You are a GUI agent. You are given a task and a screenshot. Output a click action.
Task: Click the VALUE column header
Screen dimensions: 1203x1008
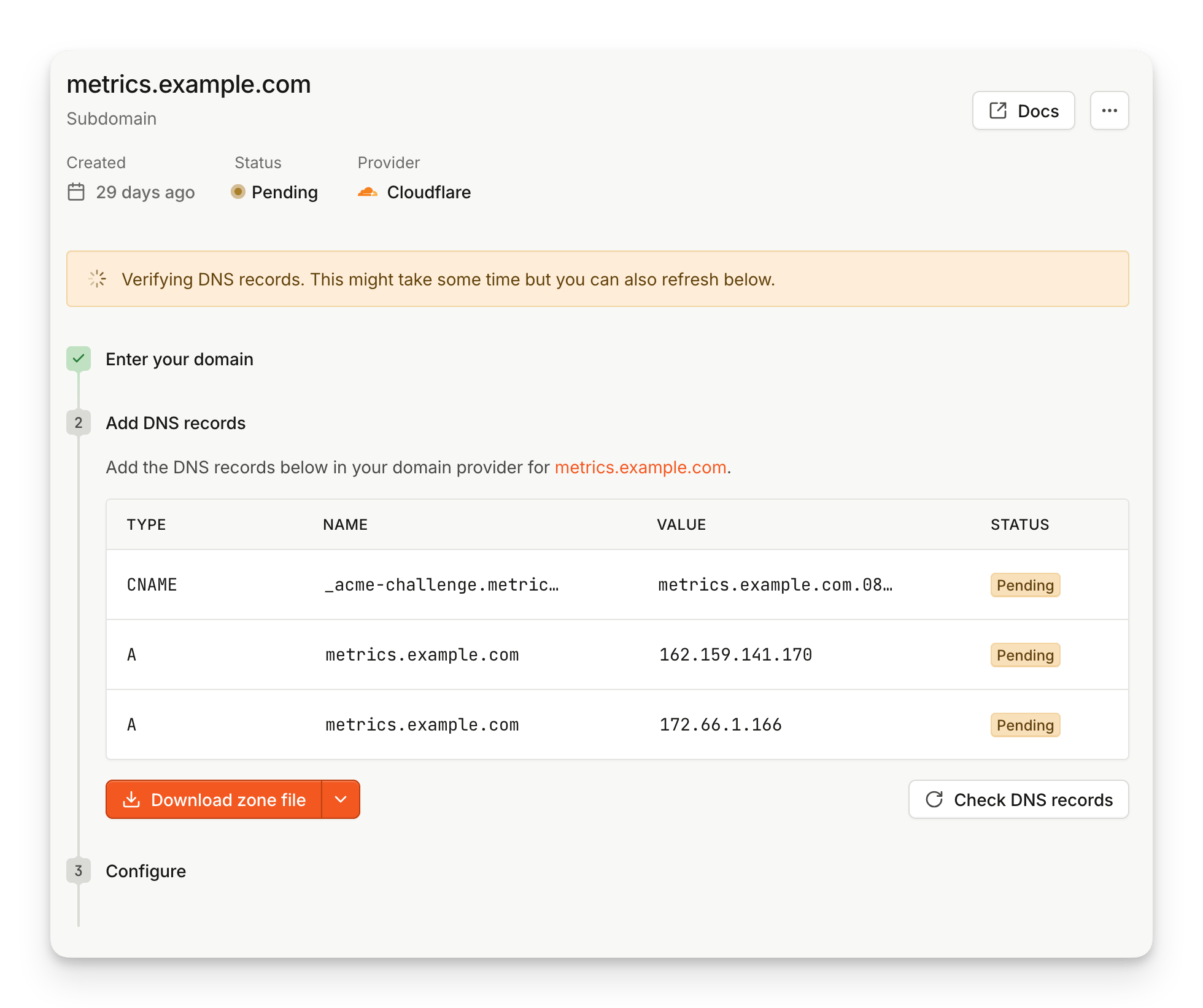point(681,524)
